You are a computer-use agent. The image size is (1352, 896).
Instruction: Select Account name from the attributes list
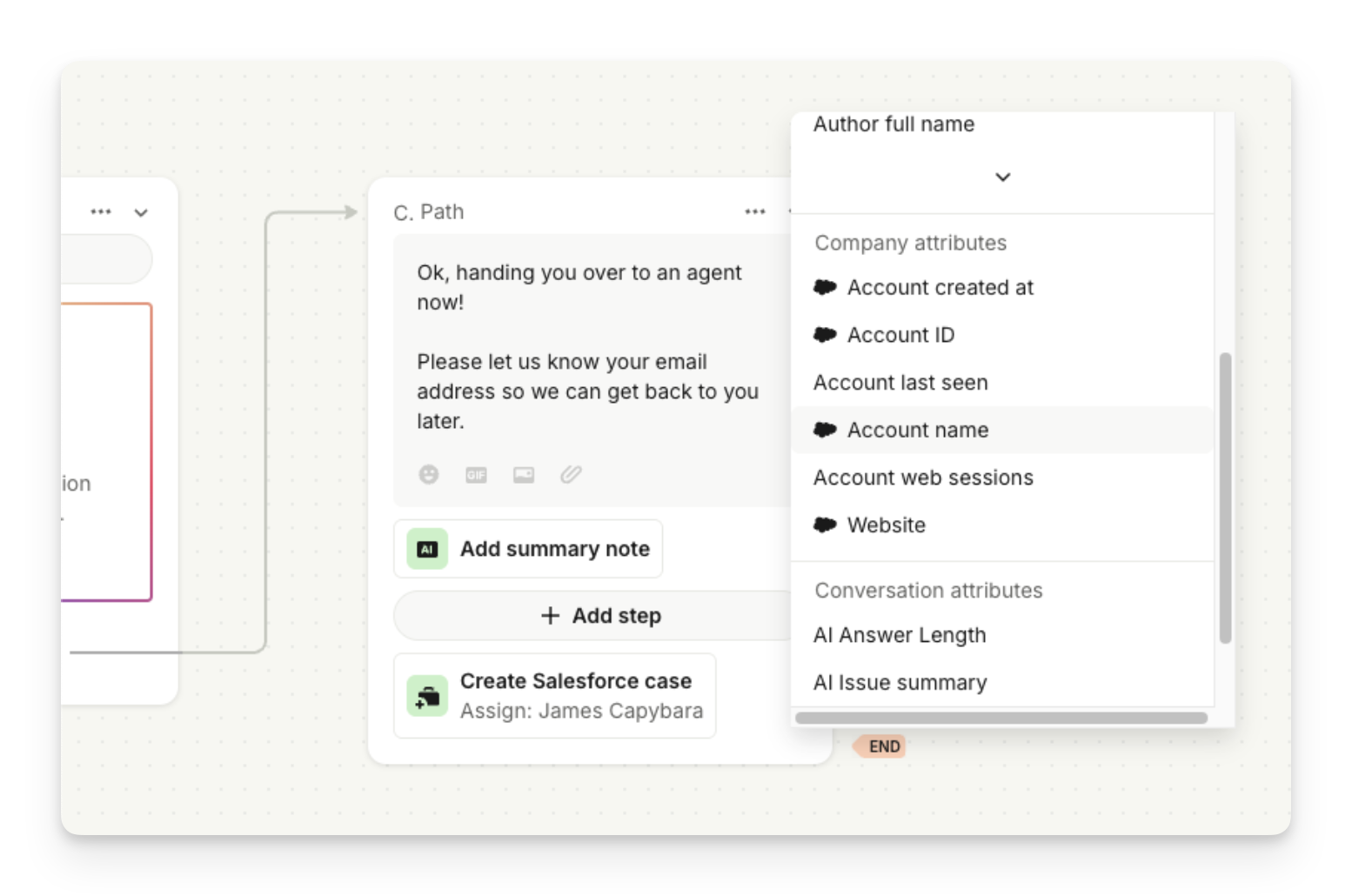click(x=917, y=430)
